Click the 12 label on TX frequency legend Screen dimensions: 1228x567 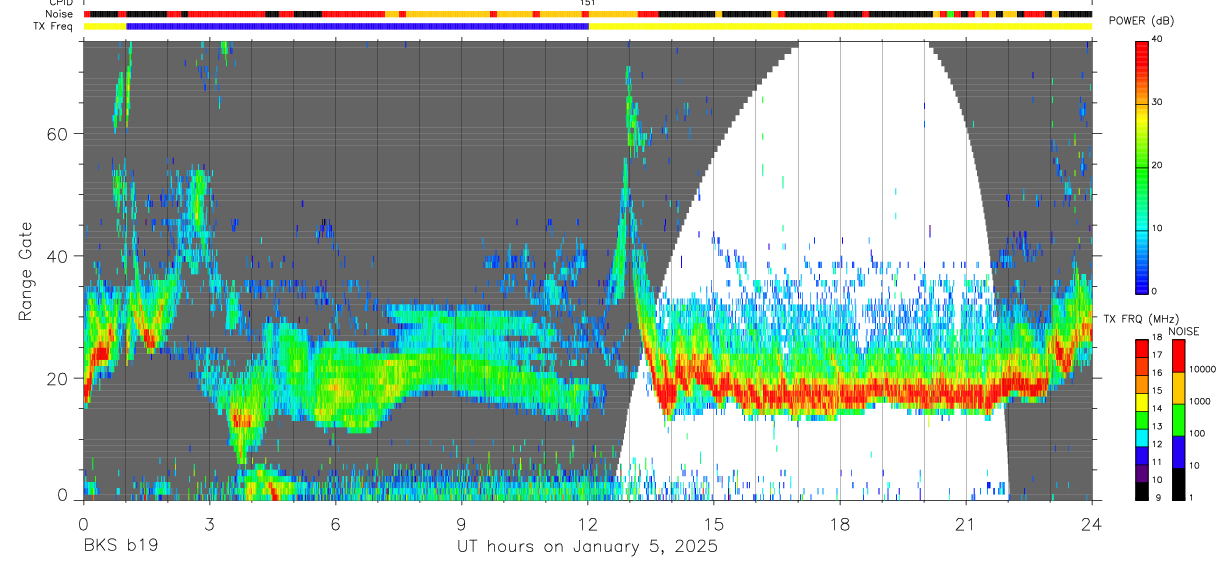tap(1159, 444)
